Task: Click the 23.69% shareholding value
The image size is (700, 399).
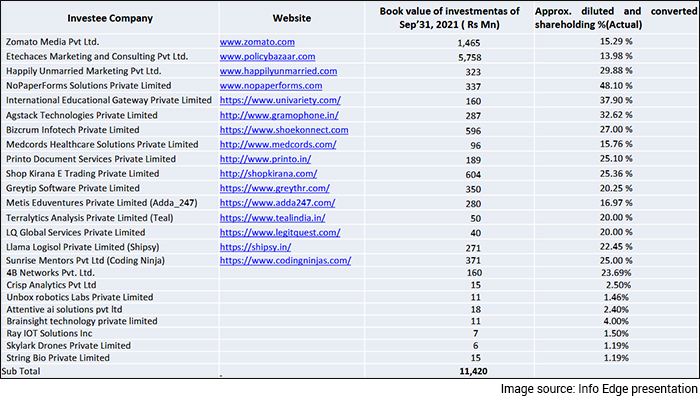Action: (616, 273)
